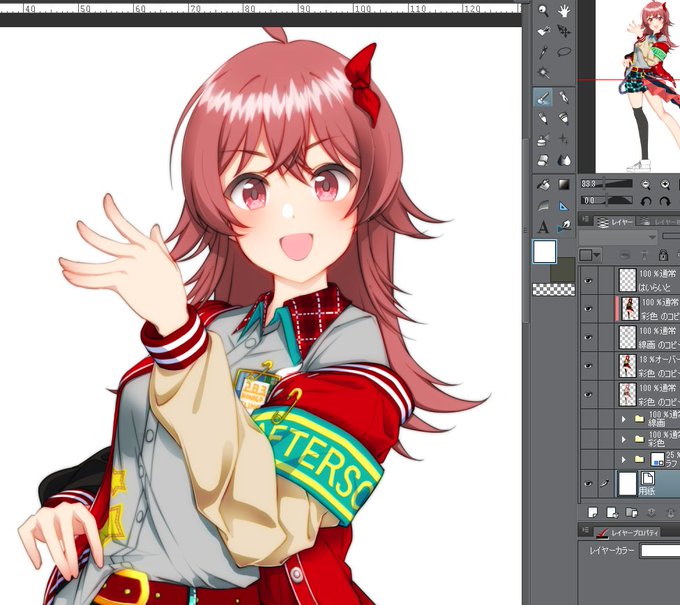Viewport: 680px width, 605px height.
Task: Select the Correct line tool
Action: point(564,226)
